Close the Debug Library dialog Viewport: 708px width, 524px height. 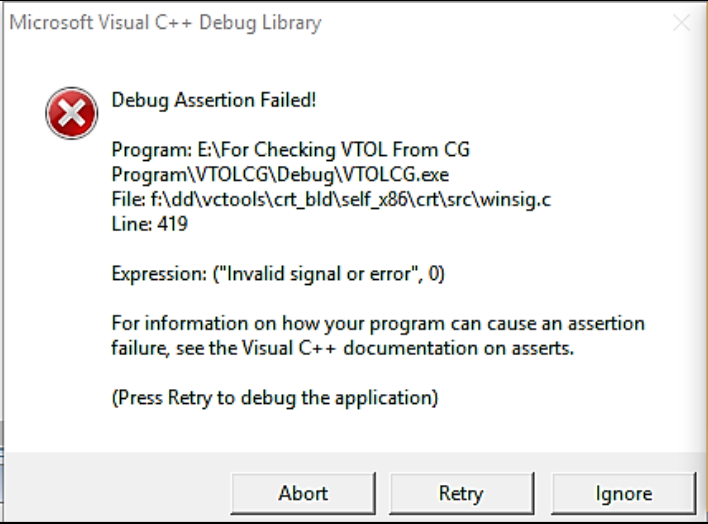click(681, 22)
